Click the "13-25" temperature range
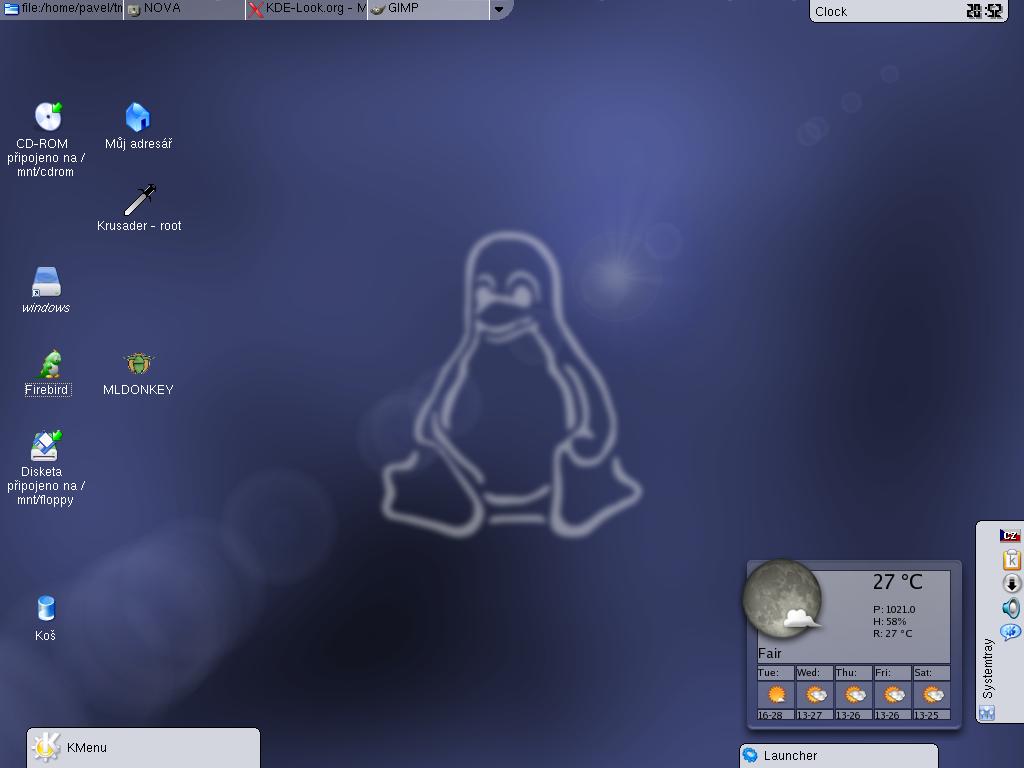Screen dimensions: 1024x768 pyautogui.click(x=926, y=715)
